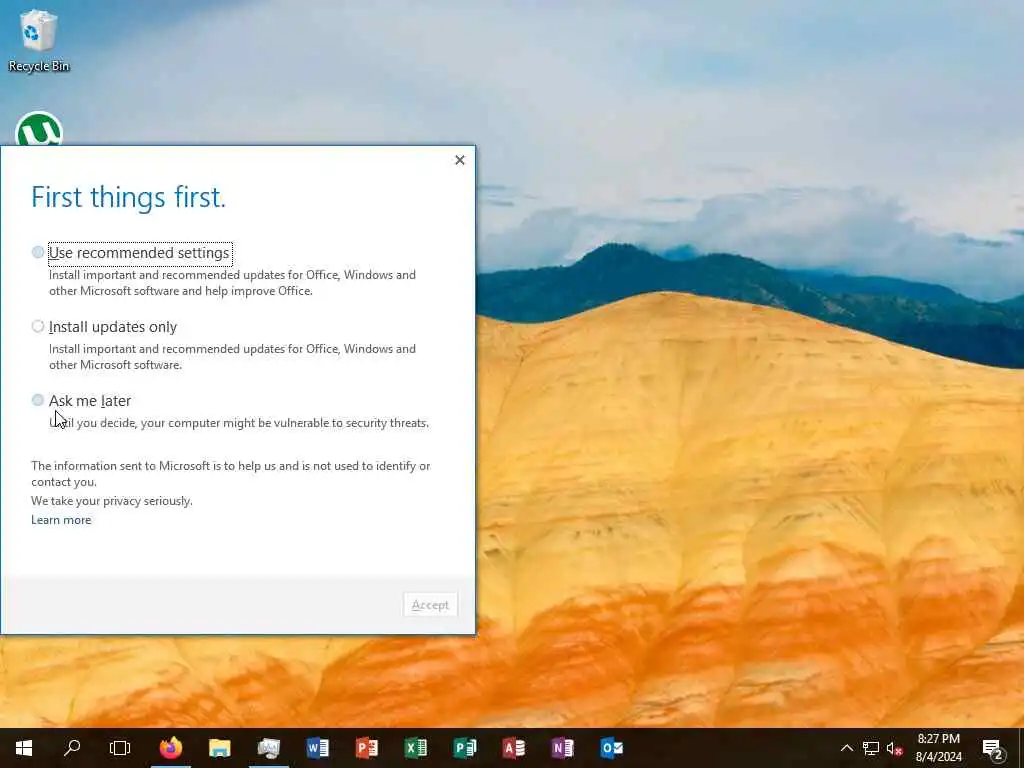This screenshot has width=1024, height=768.
Task: Click the vulnerable to security threats description
Action: [x=239, y=423]
